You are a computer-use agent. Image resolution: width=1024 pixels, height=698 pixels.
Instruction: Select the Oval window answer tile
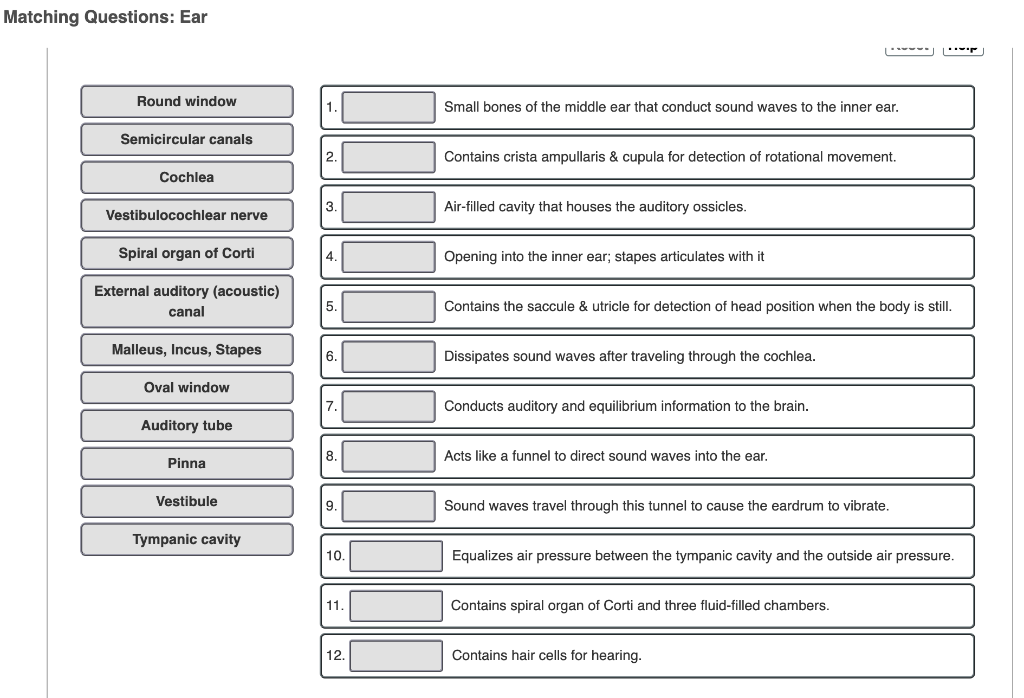coord(186,387)
